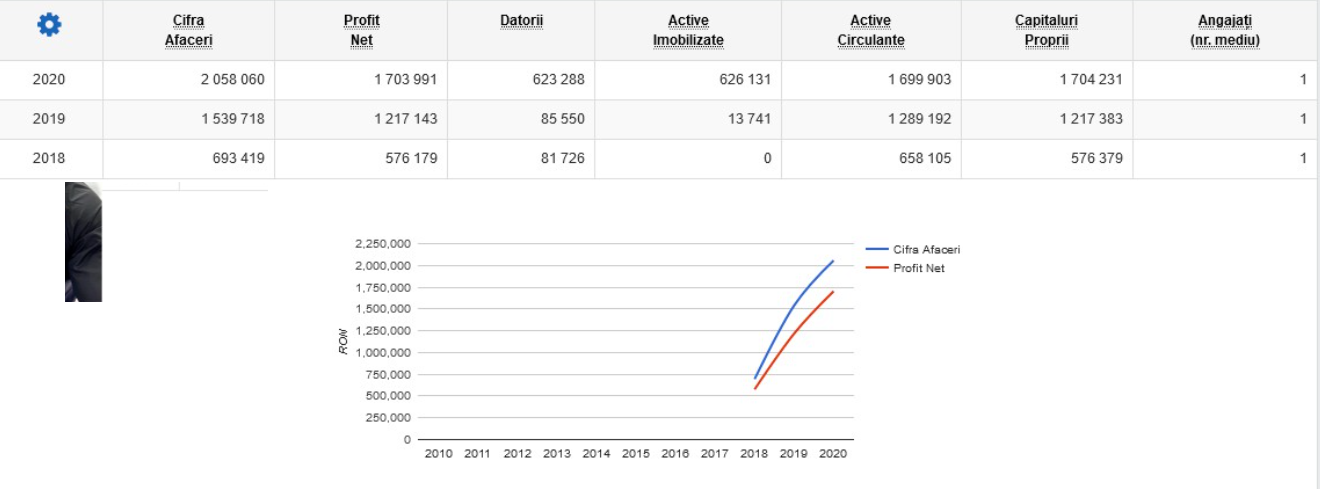Click the Profit Net column header
This screenshot has width=1320, height=489.
pos(360,30)
